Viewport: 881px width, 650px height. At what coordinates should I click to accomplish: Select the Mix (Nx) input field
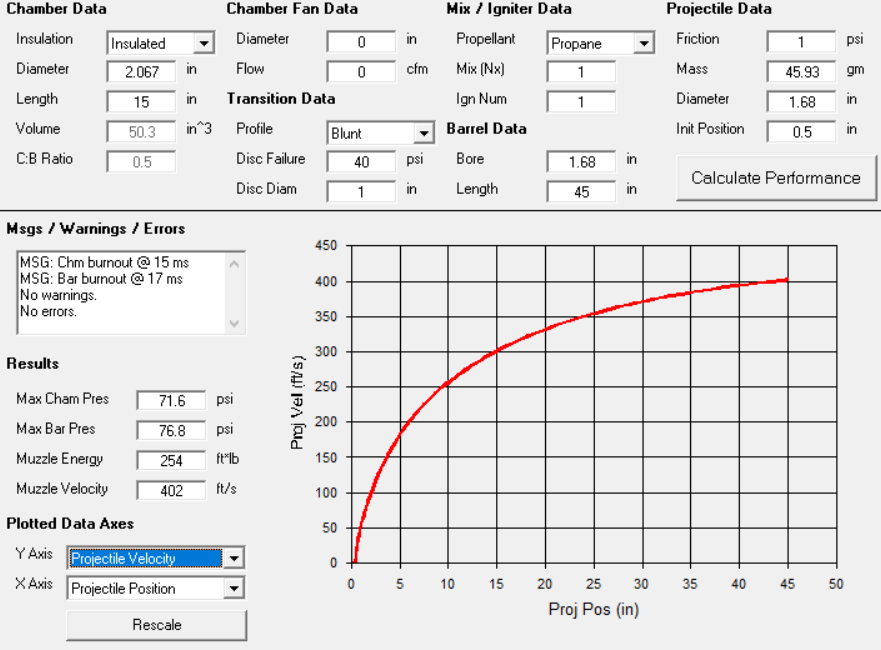pyautogui.click(x=581, y=71)
